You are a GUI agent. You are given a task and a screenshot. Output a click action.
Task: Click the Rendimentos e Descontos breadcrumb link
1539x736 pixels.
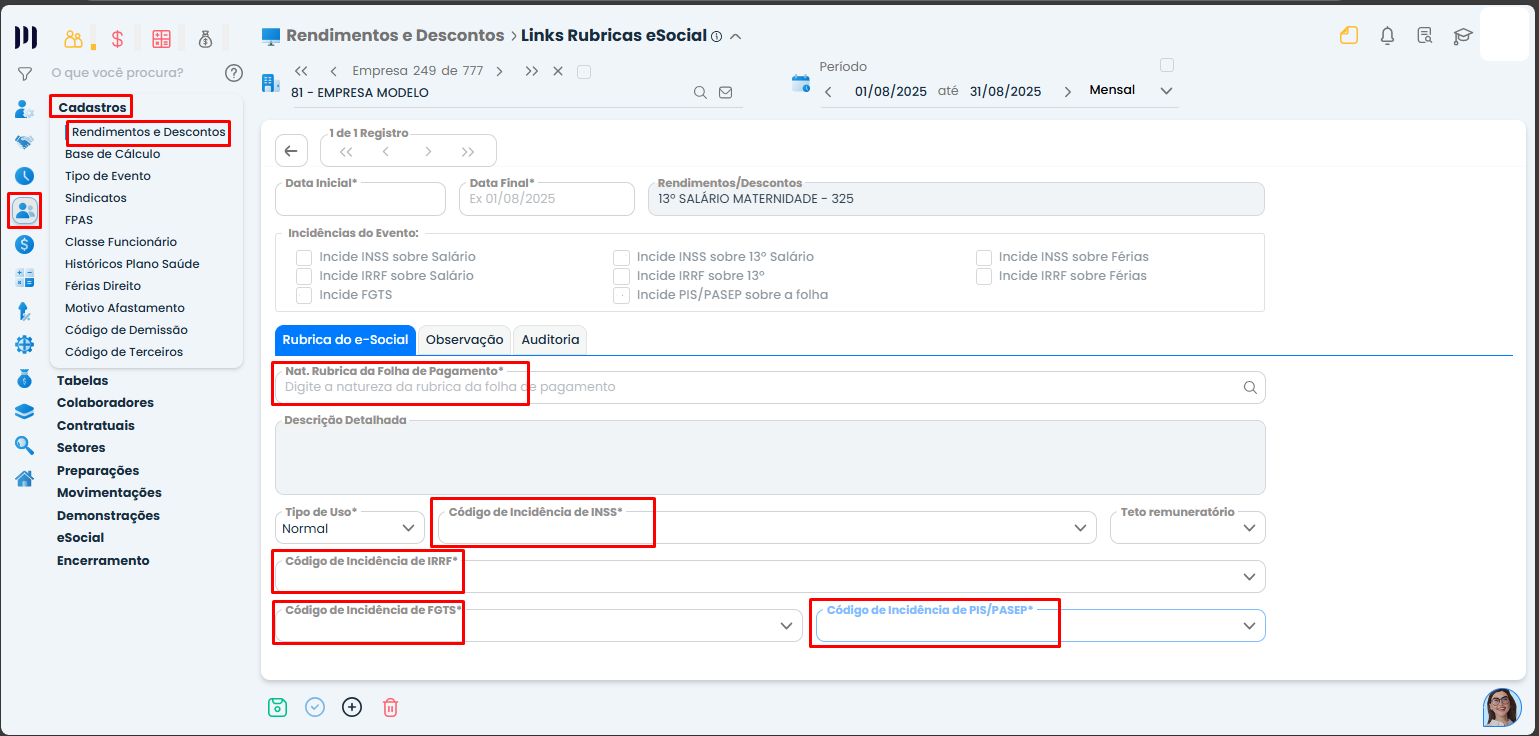point(395,36)
